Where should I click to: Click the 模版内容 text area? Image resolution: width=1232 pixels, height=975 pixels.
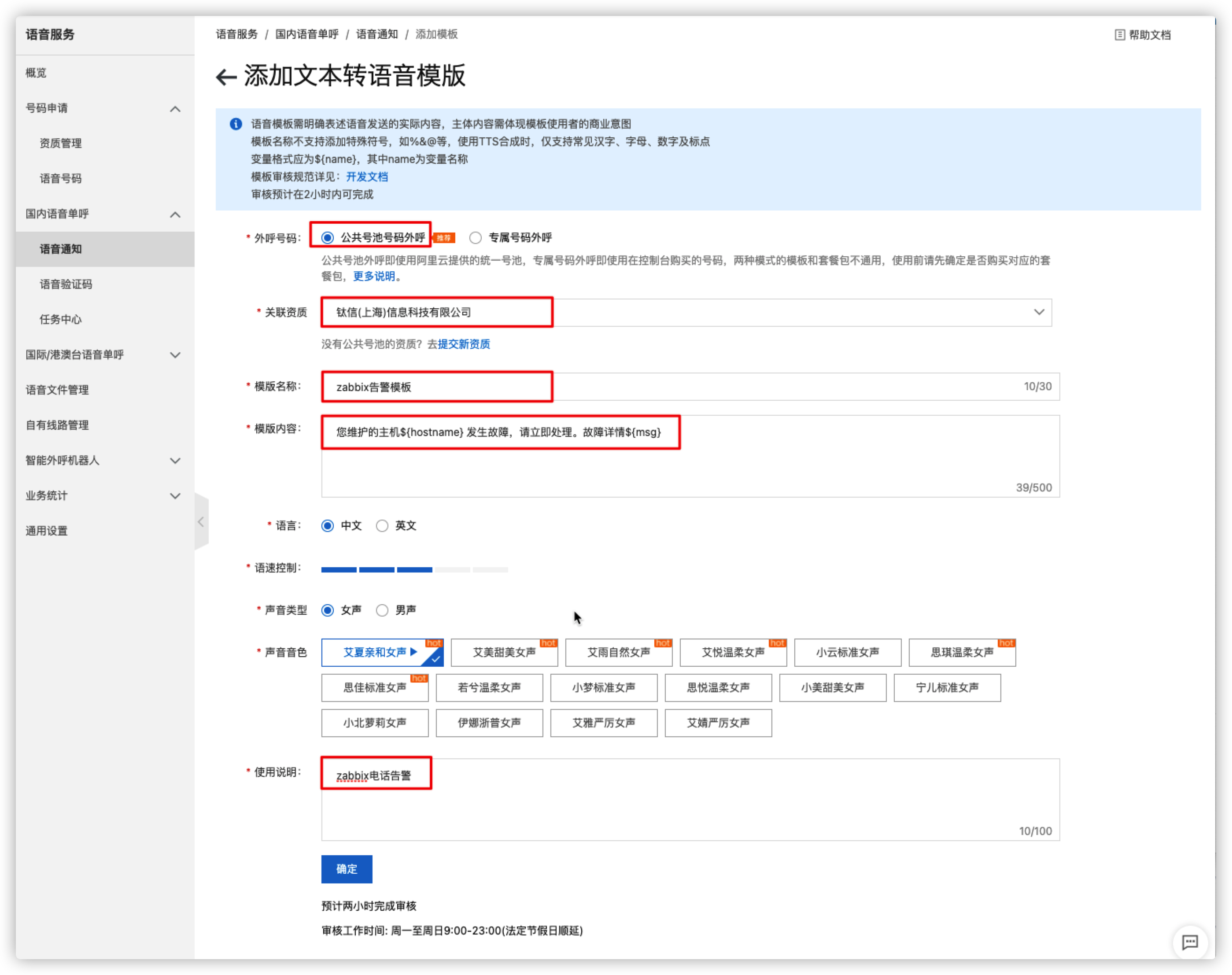690,456
